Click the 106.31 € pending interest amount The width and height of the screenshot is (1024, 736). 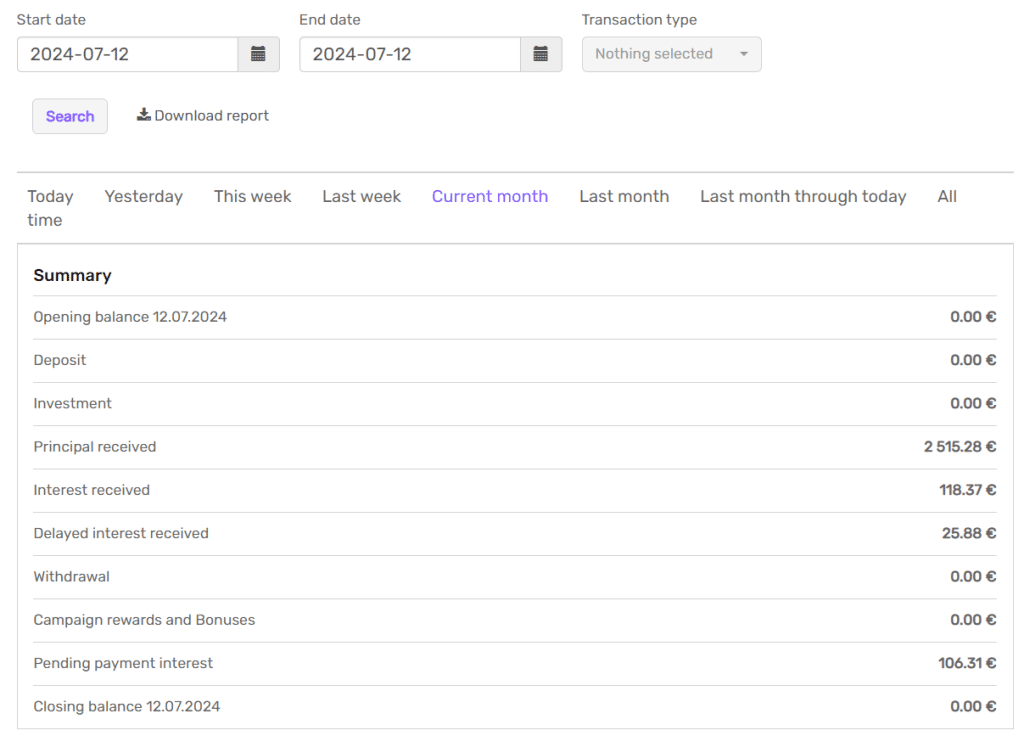coord(967,663)
